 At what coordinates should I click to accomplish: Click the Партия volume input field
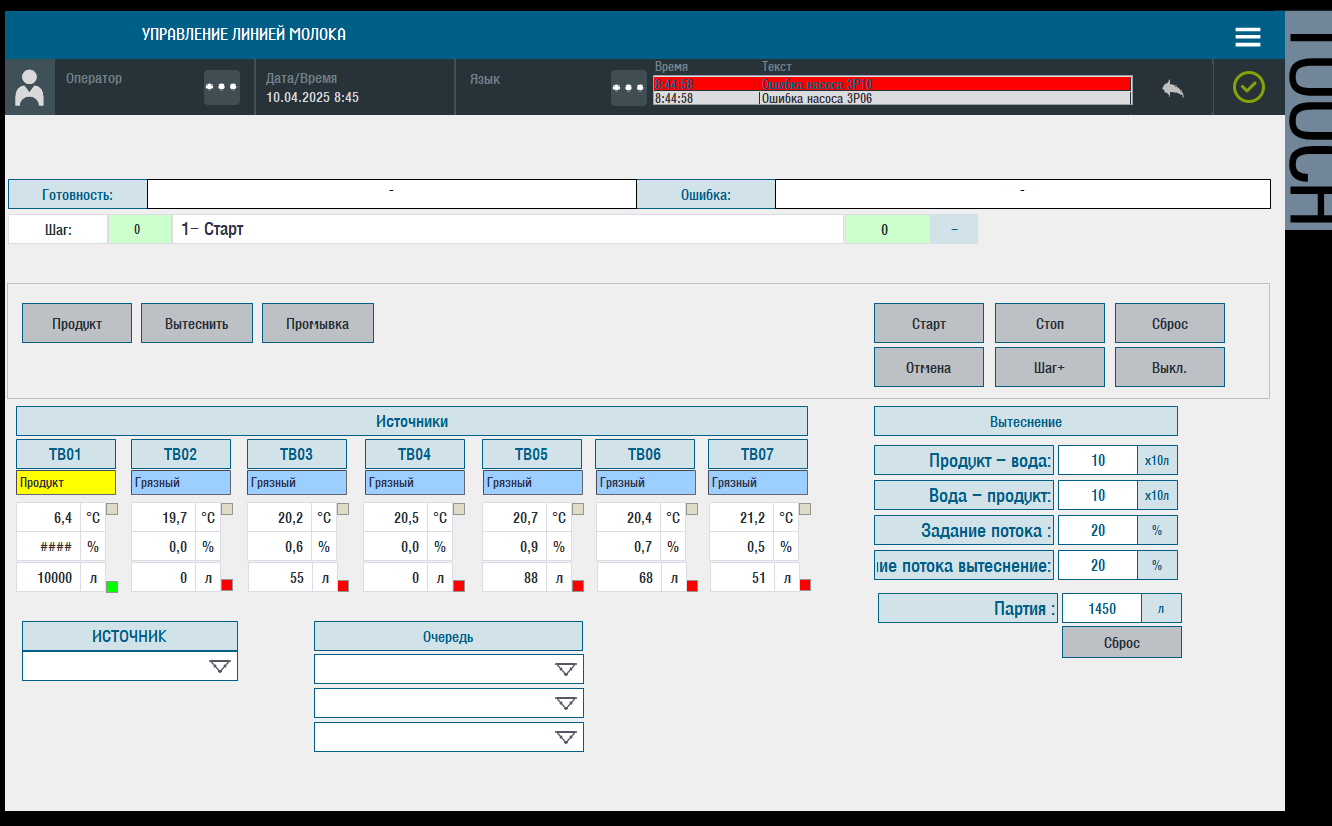(1100, 607)
